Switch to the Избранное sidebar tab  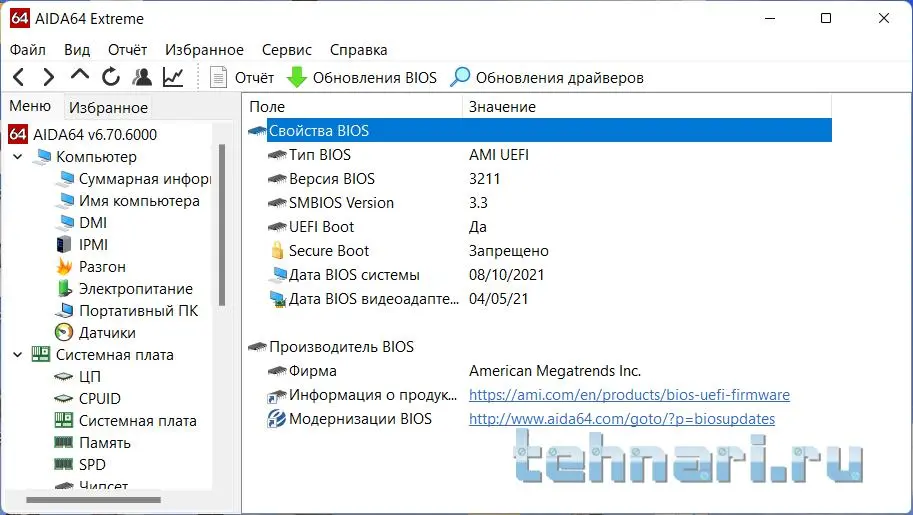tap(108, 108)
